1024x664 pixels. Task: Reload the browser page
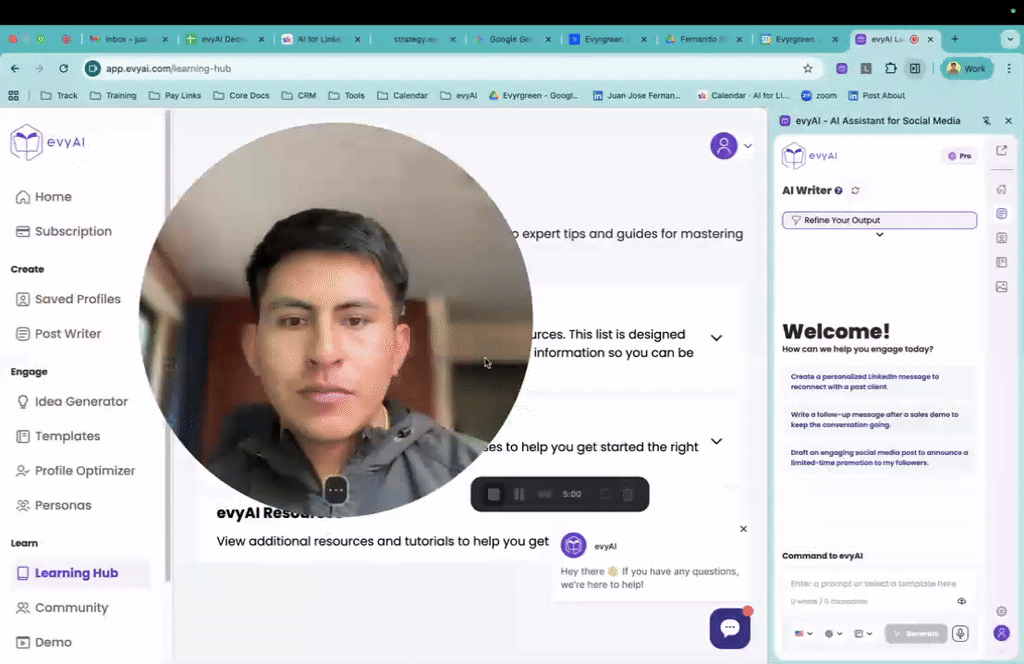[x=63, y=69]
